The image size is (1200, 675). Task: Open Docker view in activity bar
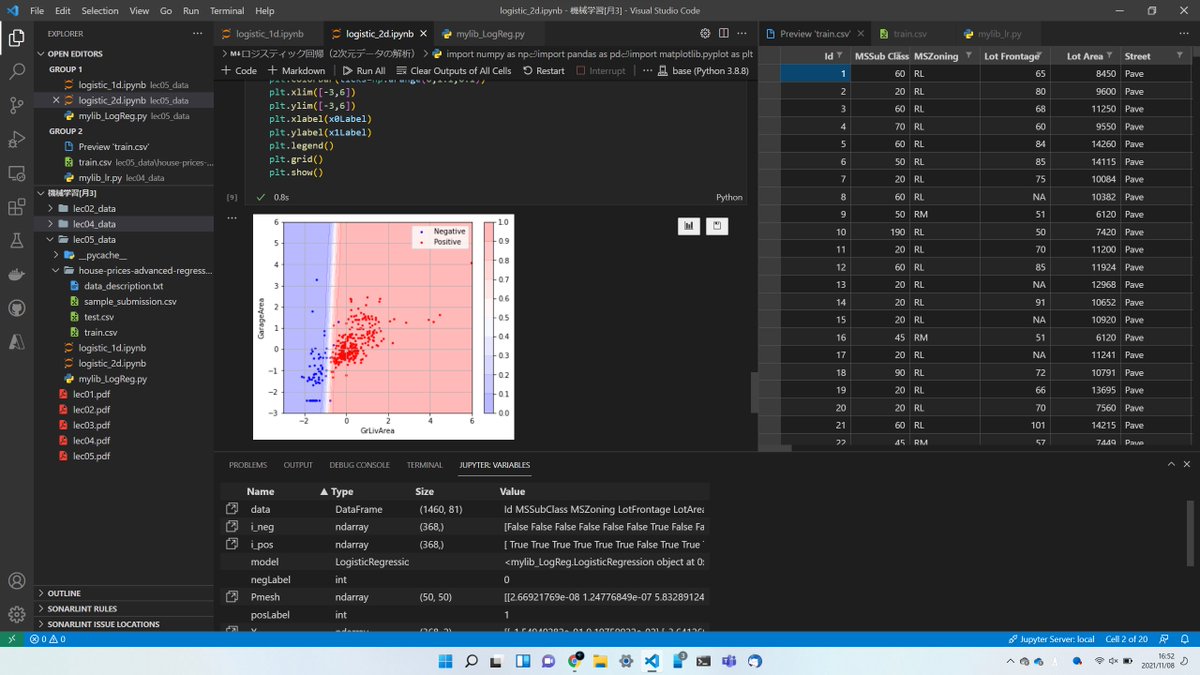coord(16,275)
